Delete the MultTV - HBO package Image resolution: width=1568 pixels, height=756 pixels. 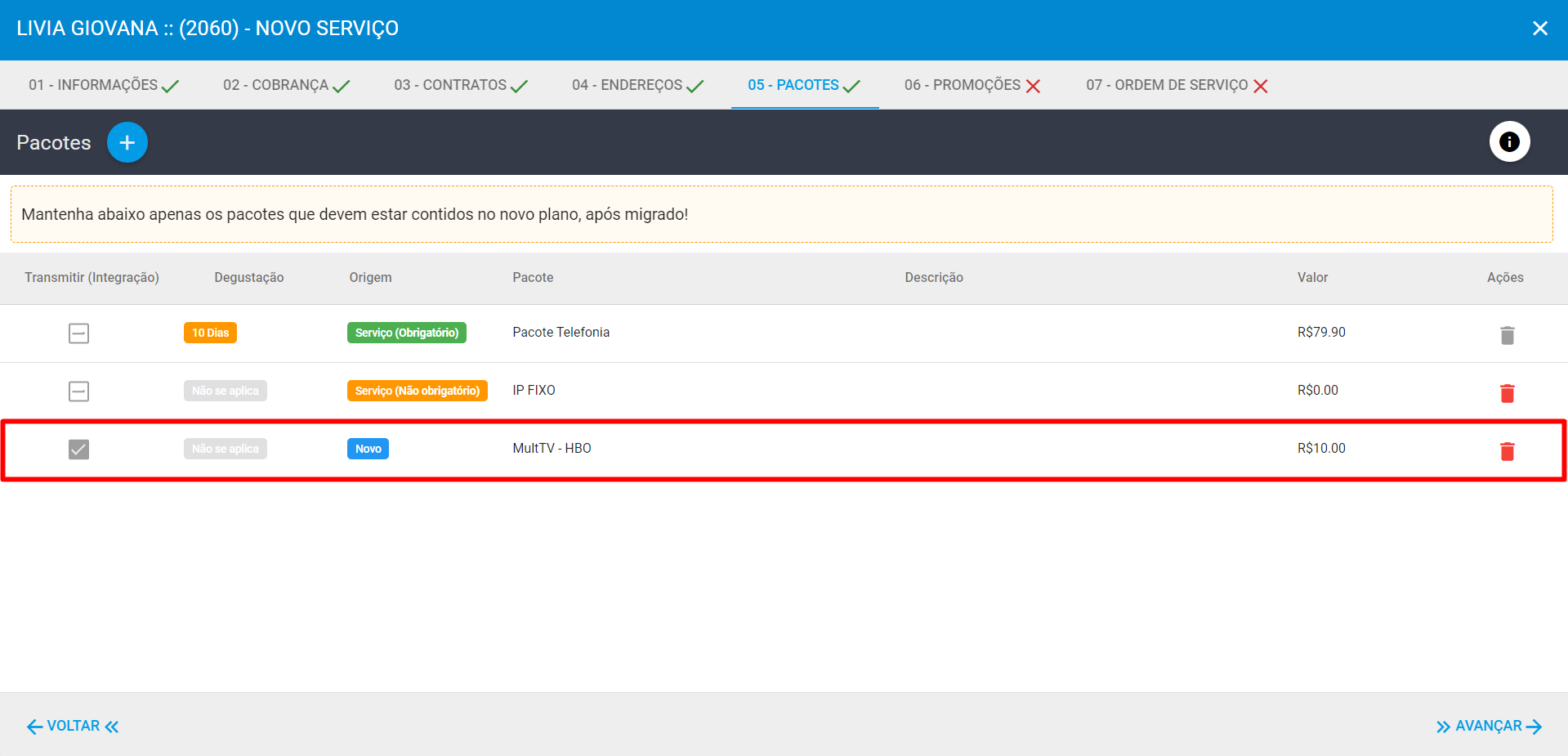click(x=1508, y=451)
